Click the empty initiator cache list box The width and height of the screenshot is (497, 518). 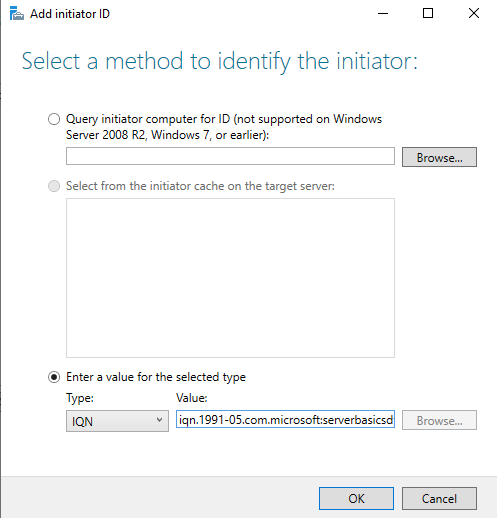[230, 278]
